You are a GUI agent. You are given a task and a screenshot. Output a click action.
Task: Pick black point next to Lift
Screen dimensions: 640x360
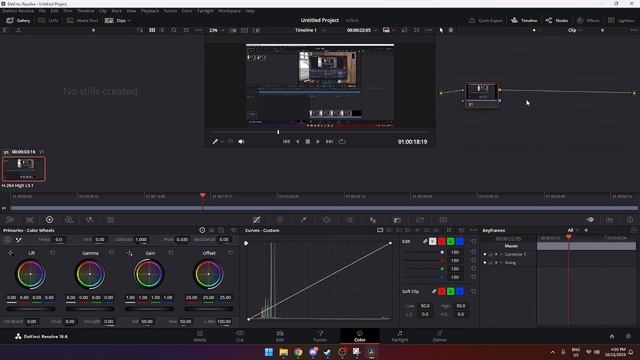[10, 253]
